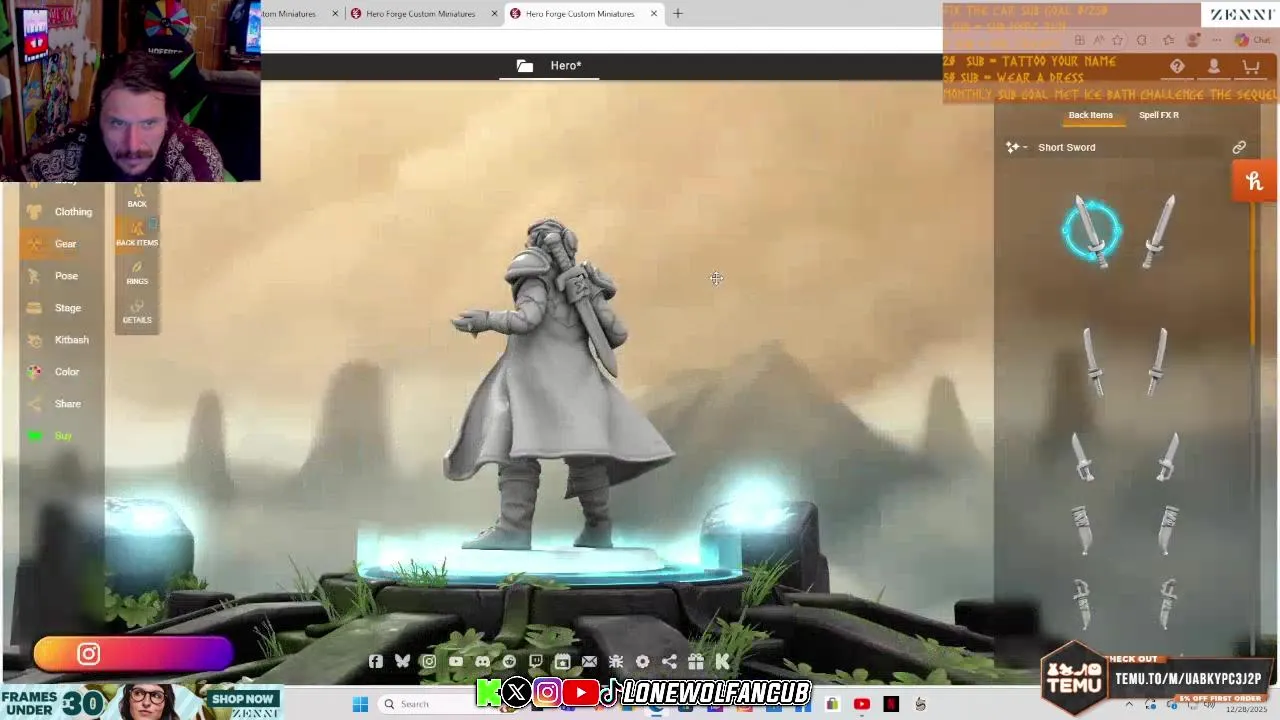Click the green Buy button

click(60, 436)
